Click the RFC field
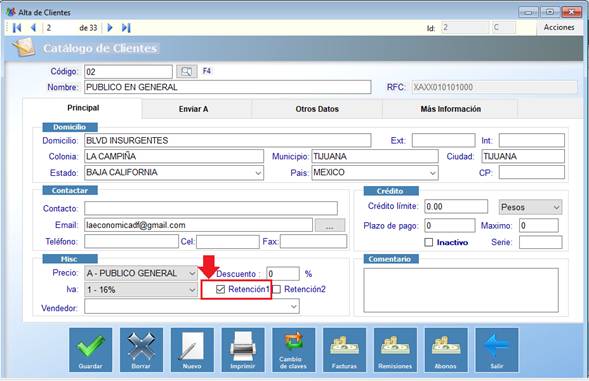This screenshot has width=589, height=381. tap(494, 87)
